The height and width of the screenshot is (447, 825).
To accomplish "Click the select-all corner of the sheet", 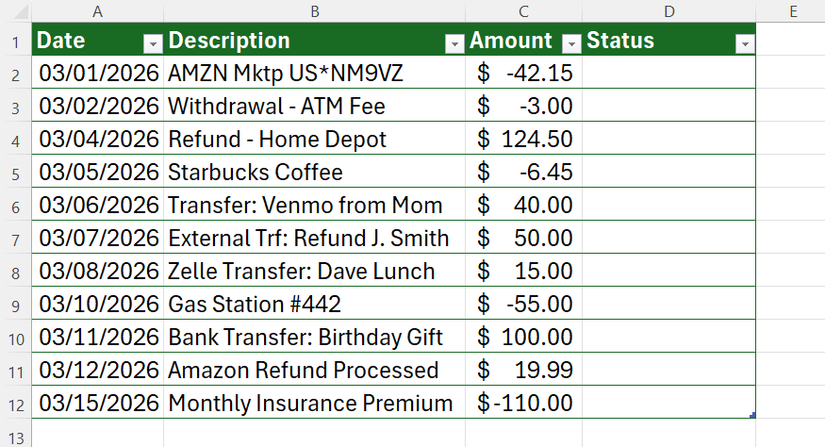I will (x=15, y=11).
